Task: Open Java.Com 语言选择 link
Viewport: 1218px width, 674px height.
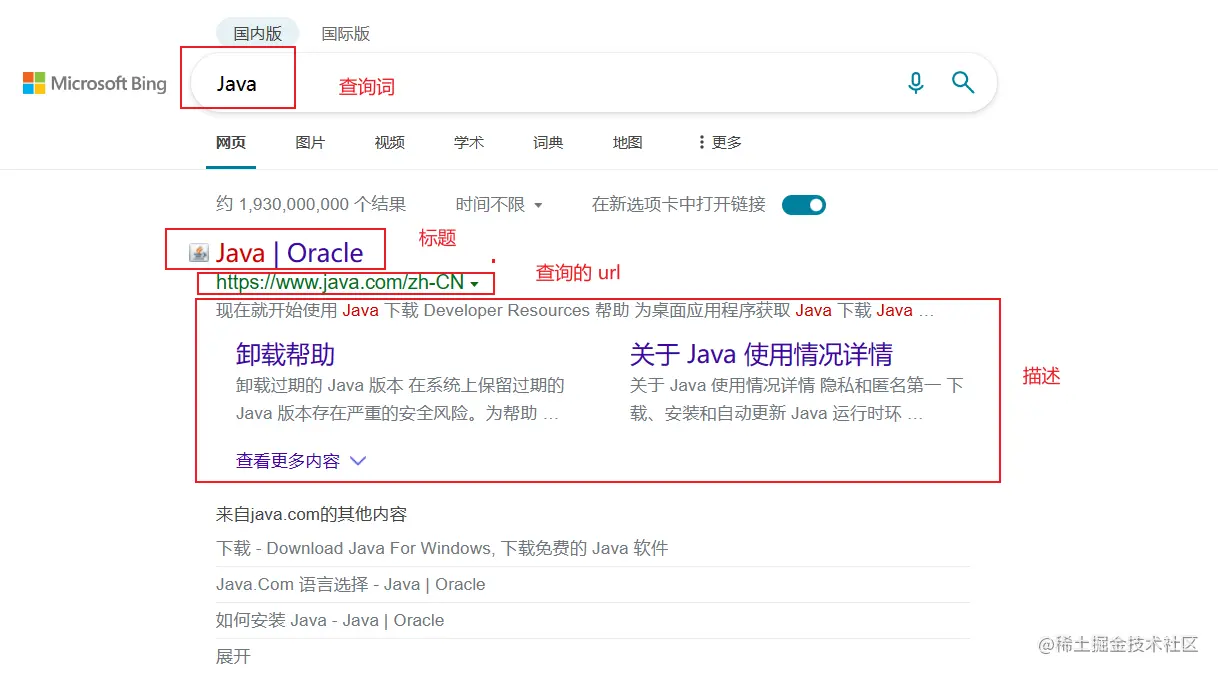Action: pyautogui.click(x=351, y=584)
